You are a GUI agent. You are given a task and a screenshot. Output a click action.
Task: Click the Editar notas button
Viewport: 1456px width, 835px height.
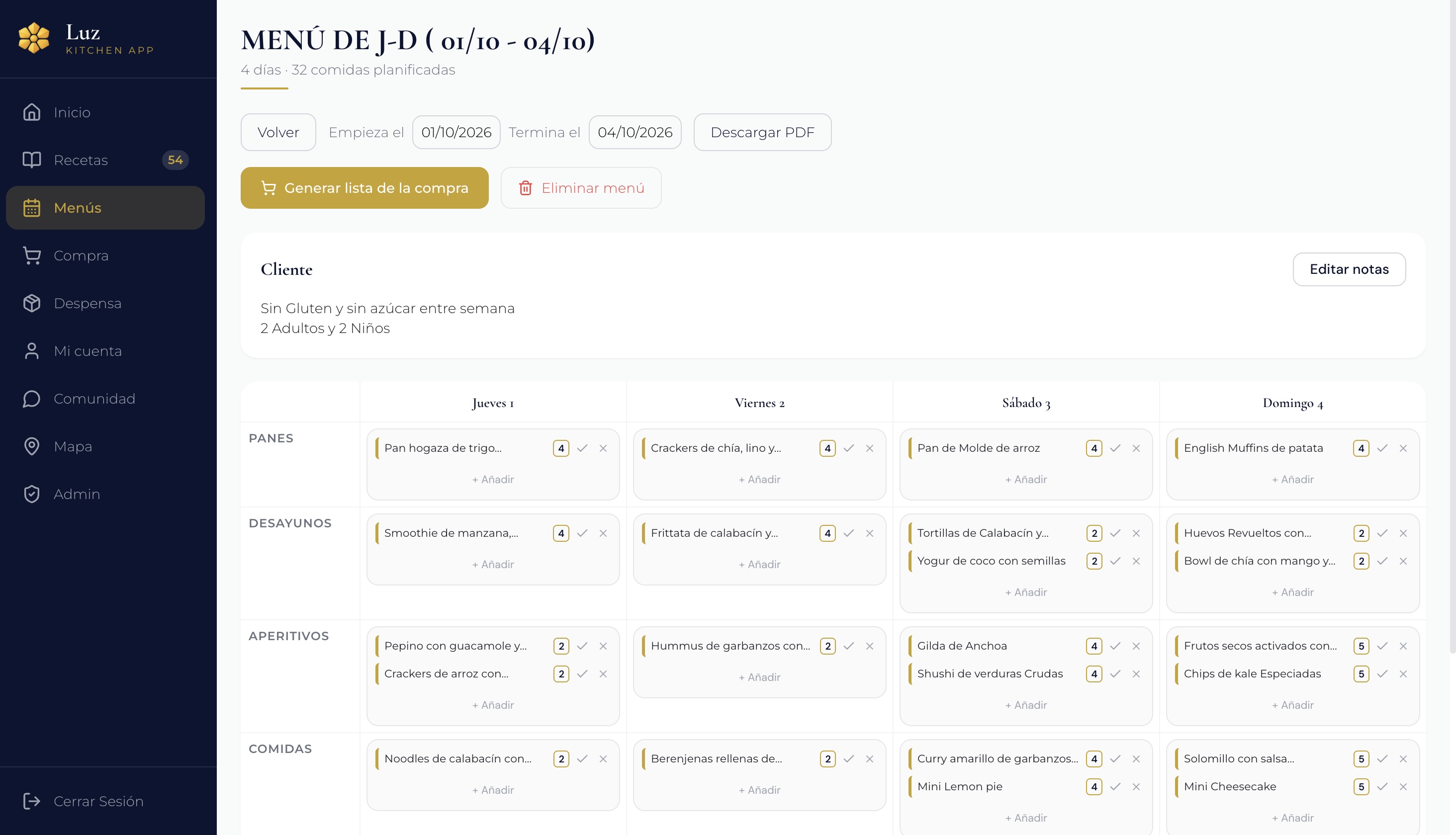pos(1349,269)
